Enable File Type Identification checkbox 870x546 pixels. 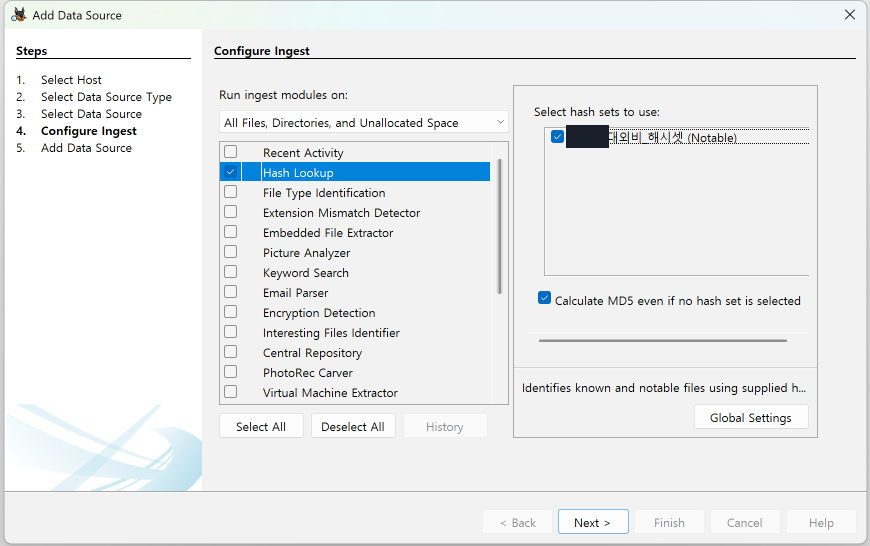click(x=230, y=192)
